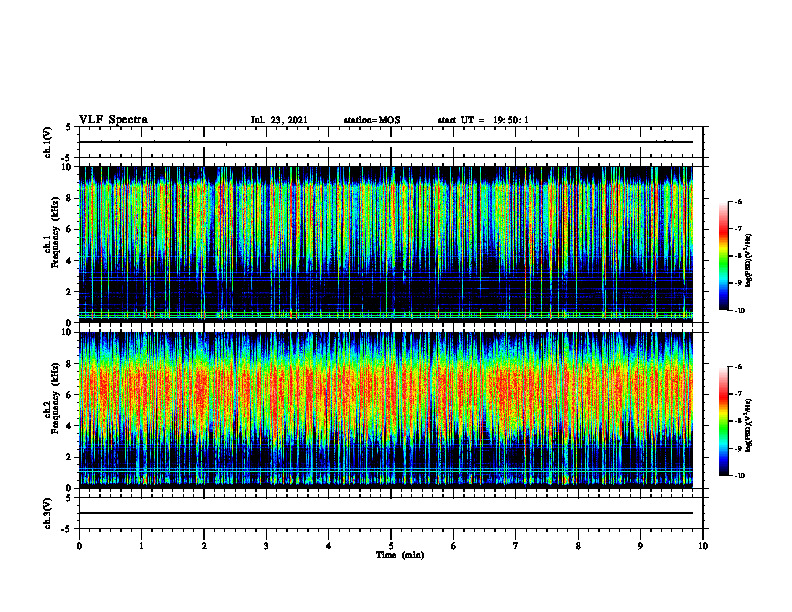Click time axis tick label "10"

click(x=703, y=546)
